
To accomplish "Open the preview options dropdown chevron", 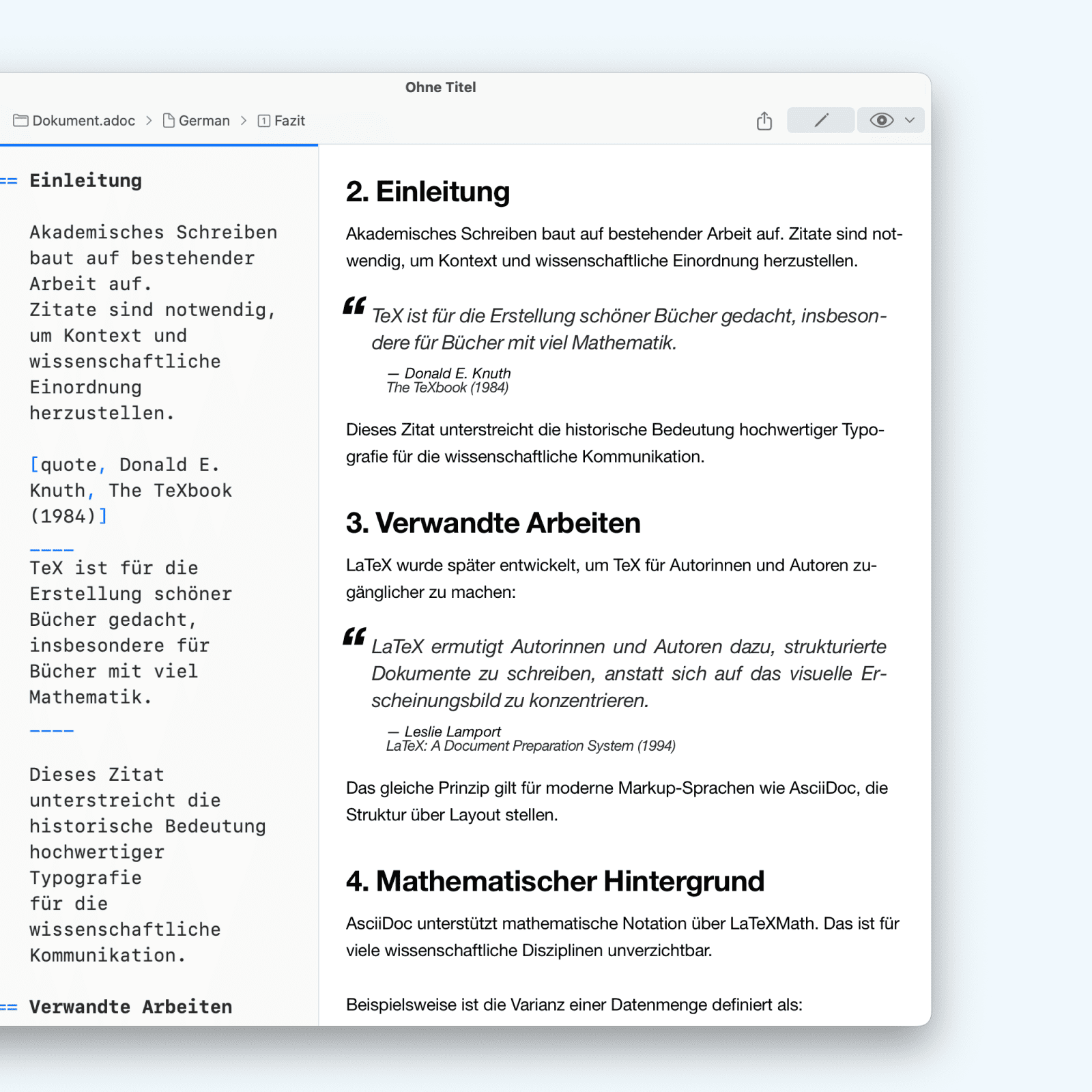I will pyautogui.click(x=910, y=120).
